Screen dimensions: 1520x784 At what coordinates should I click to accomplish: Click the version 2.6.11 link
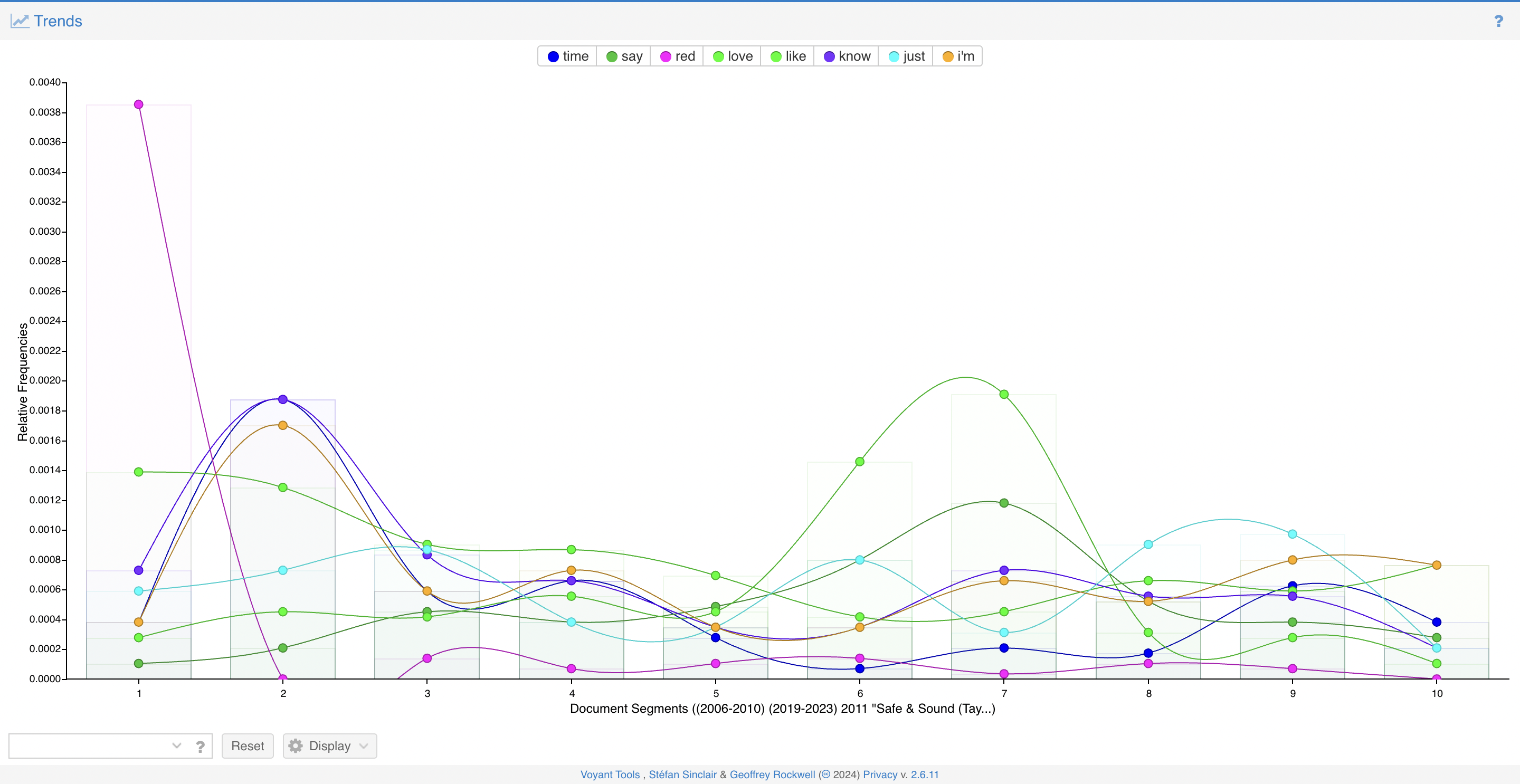(x=924, y=775)
